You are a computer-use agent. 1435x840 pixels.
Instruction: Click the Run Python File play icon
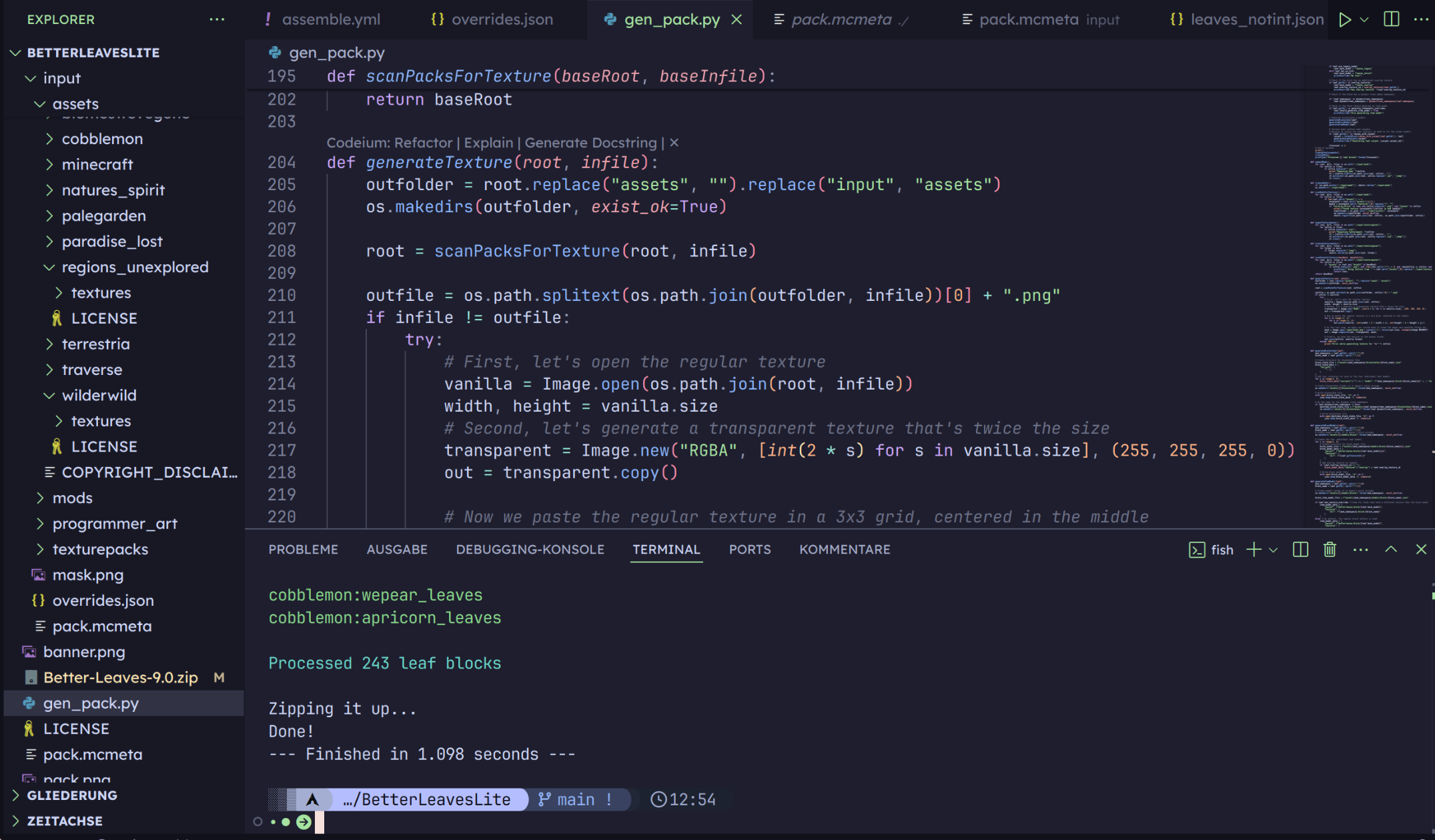(1344, 19)
